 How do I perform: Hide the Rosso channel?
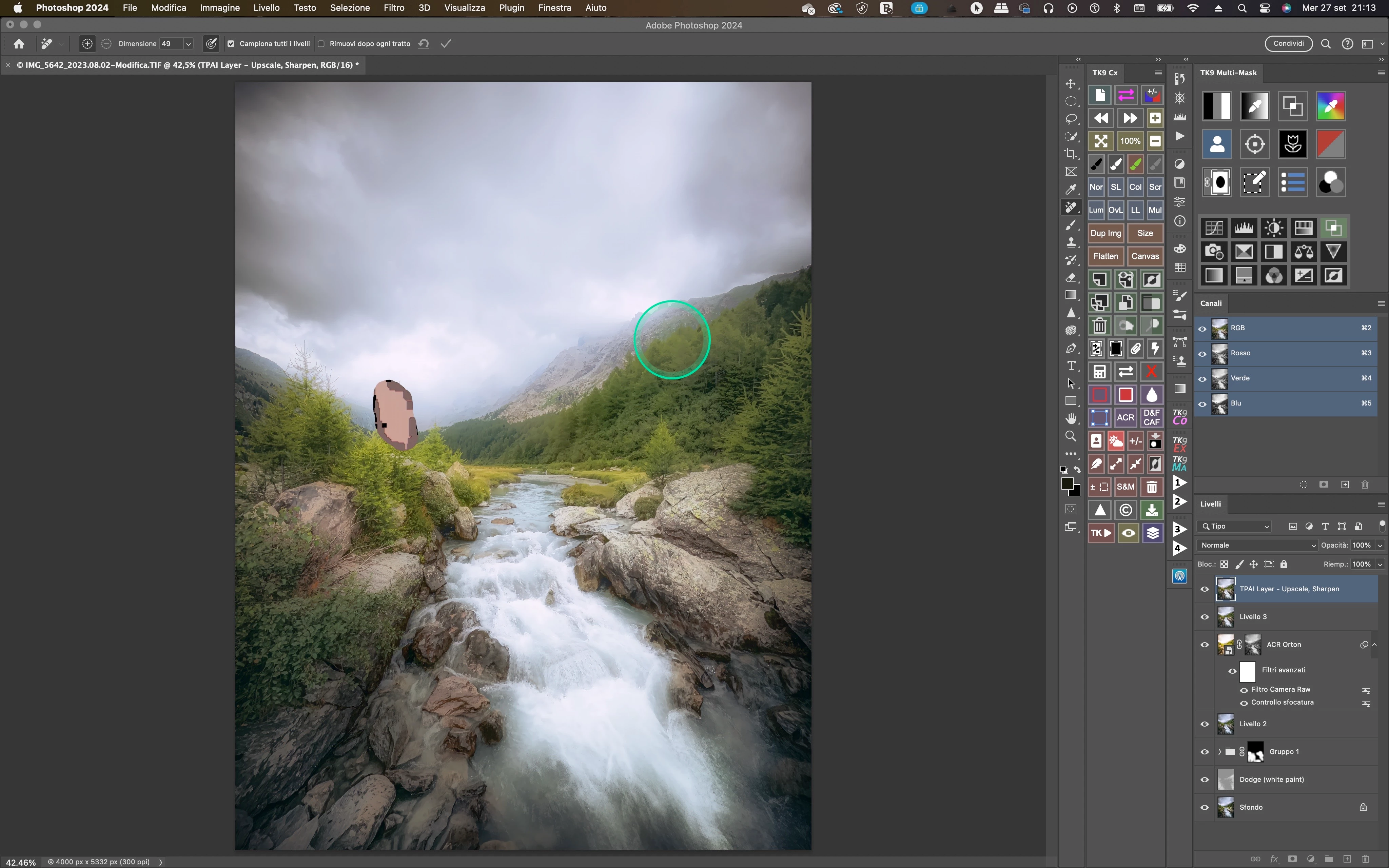[x=1202, y=354]
